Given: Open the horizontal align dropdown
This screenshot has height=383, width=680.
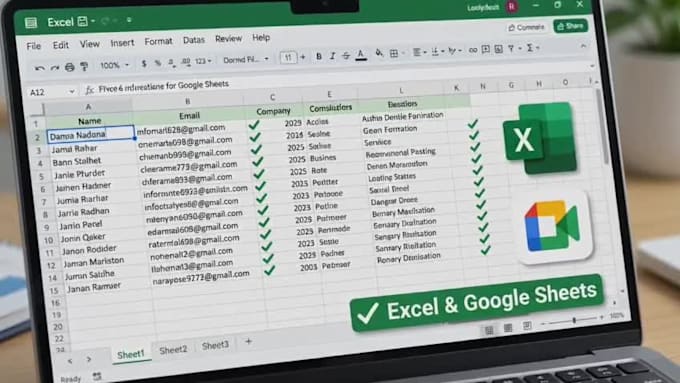Looking at the screenshot, I should [x=419, y=52].
